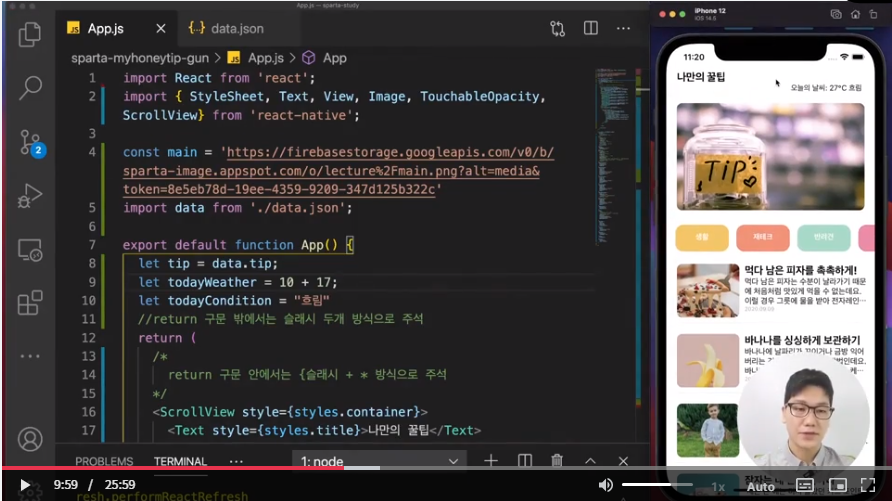Split the terminal
Image resolution: width=892 pixels, height=501 pixels.
click(x=525, y=461)
